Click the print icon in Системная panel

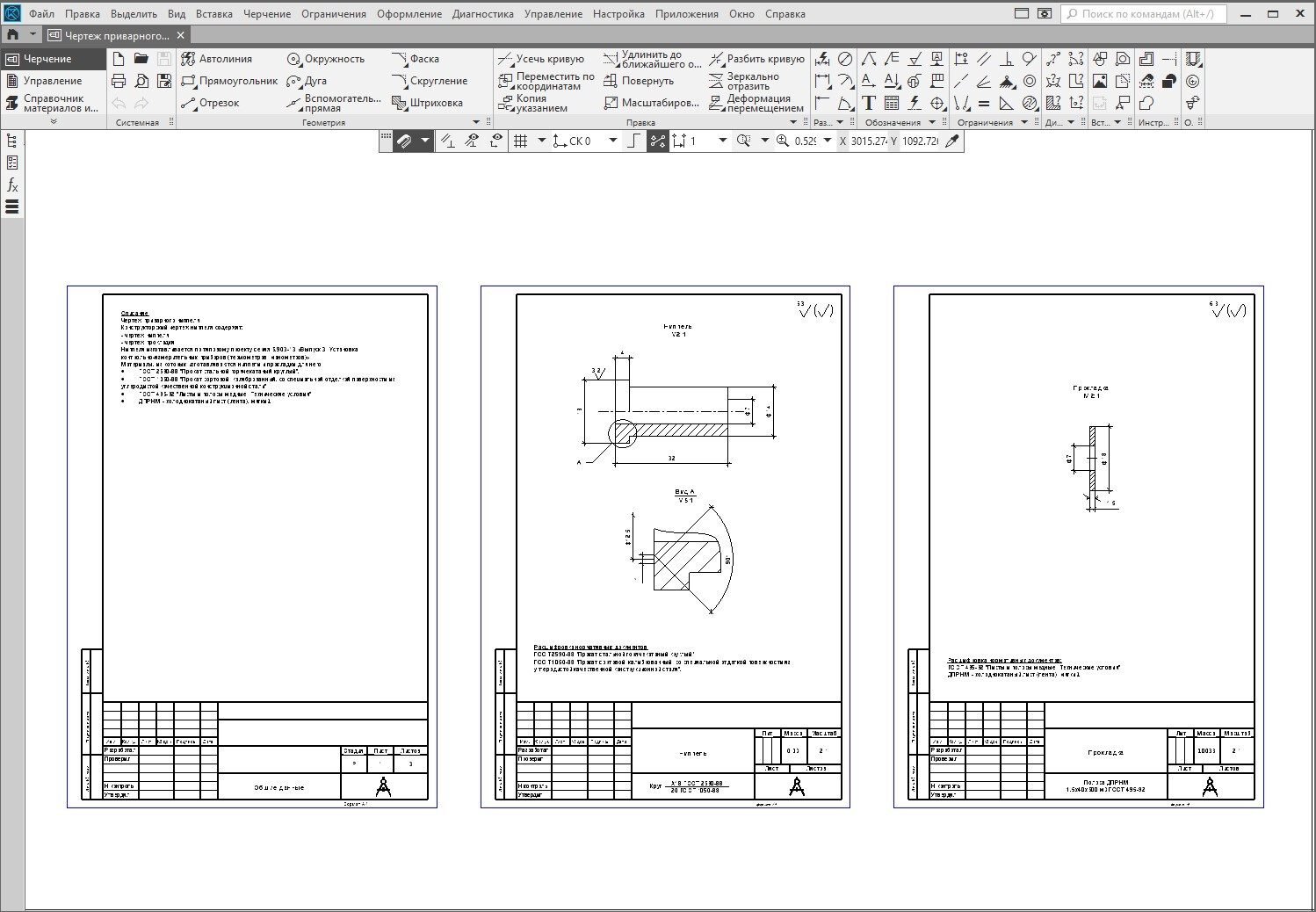pyautogui.click(x=119, y=81)
